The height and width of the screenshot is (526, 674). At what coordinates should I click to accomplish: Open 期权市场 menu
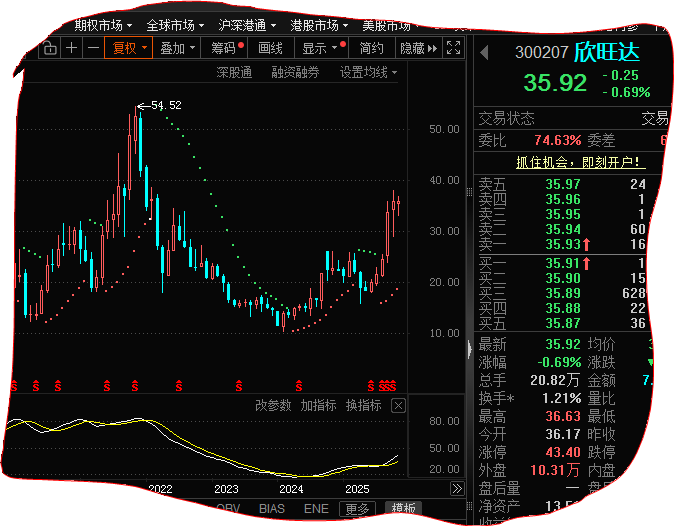[x=103, y=25]
